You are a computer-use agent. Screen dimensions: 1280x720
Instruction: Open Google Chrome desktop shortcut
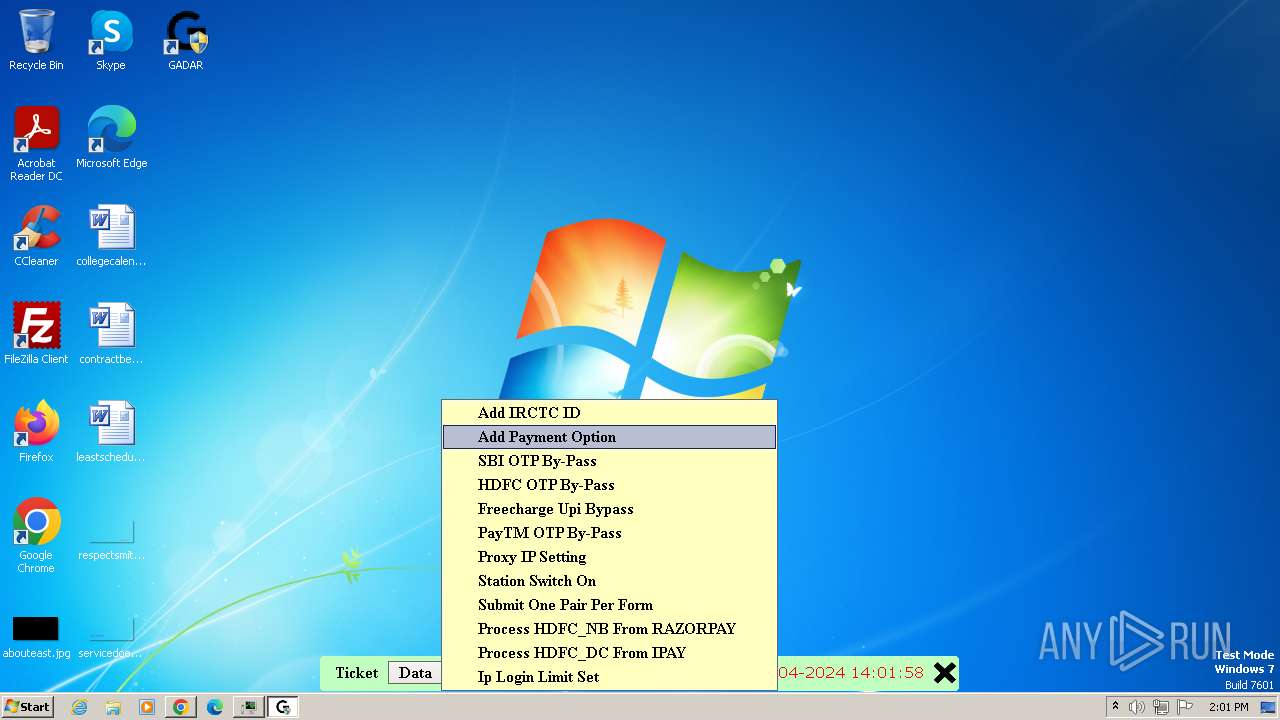[36, 535]
